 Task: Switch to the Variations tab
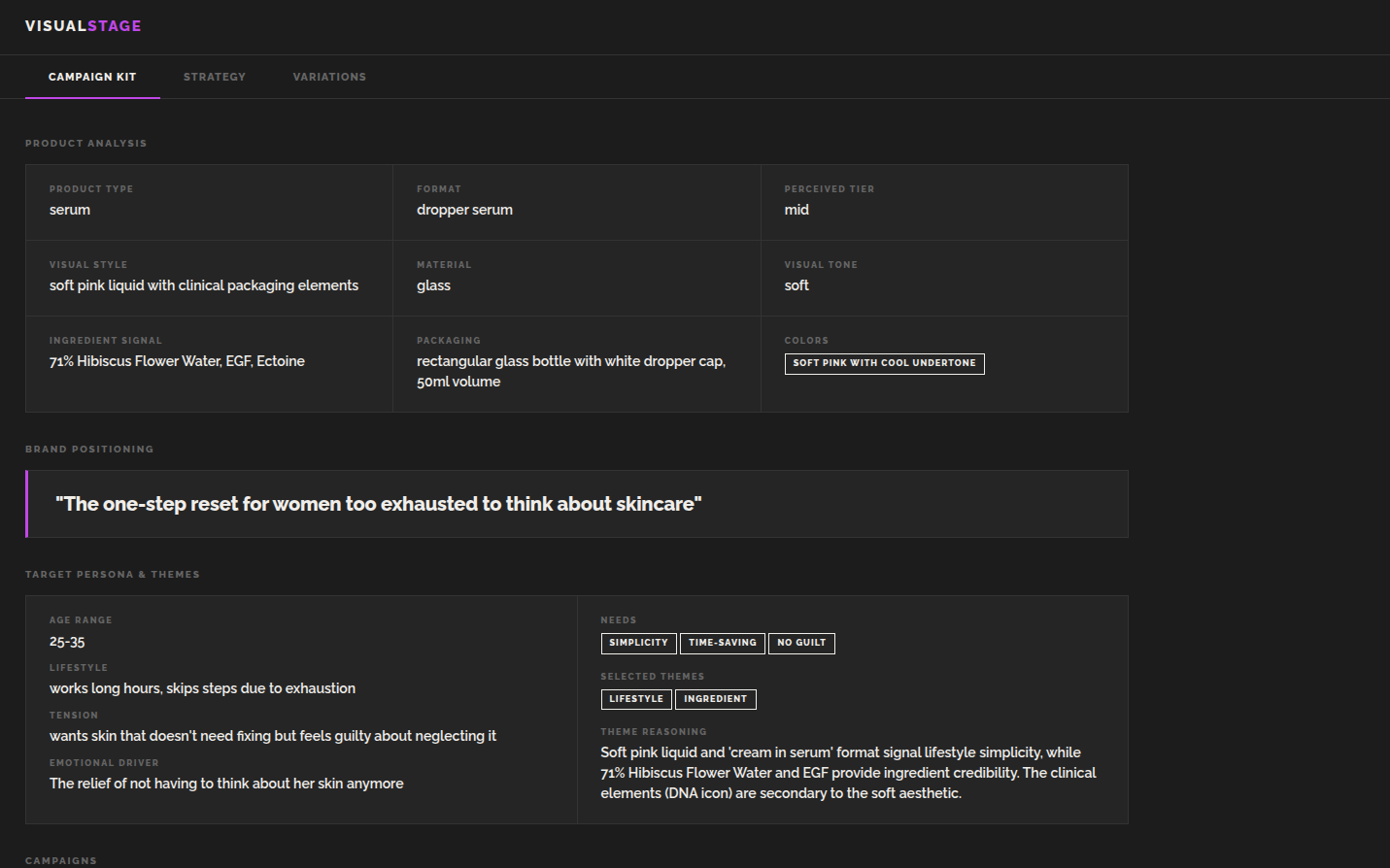click(x=329, y=77)
